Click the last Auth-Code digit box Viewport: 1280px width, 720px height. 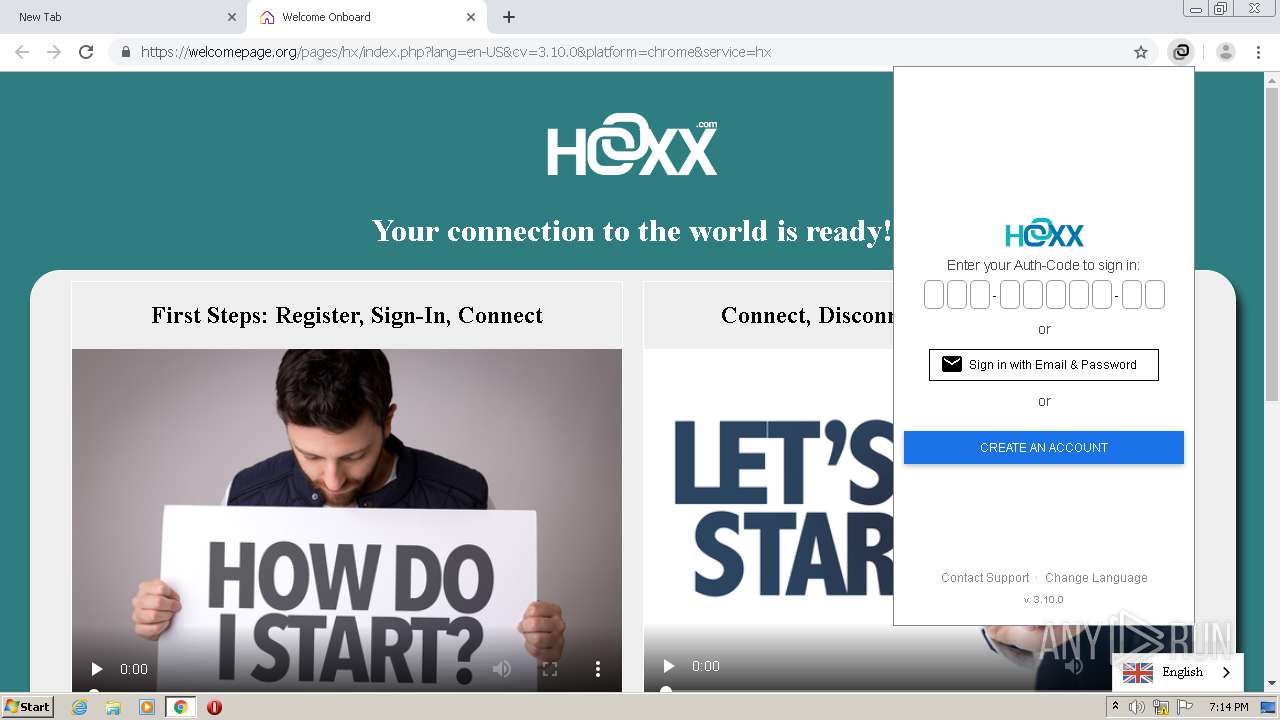coord(1155,294)
